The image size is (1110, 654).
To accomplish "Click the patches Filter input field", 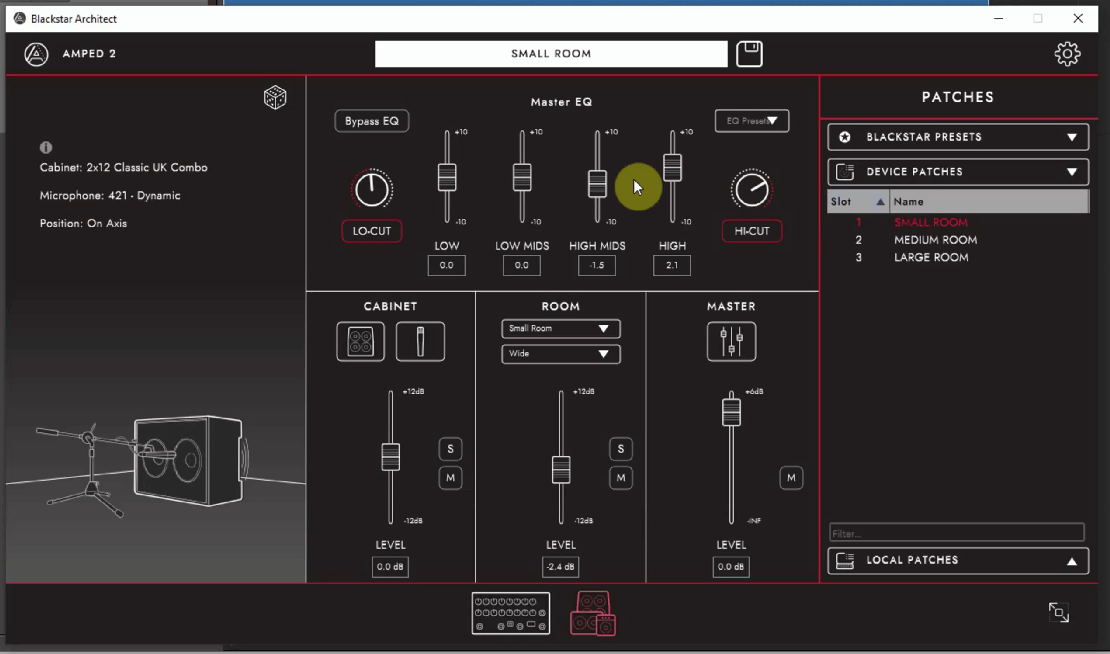I will (956, 533).
